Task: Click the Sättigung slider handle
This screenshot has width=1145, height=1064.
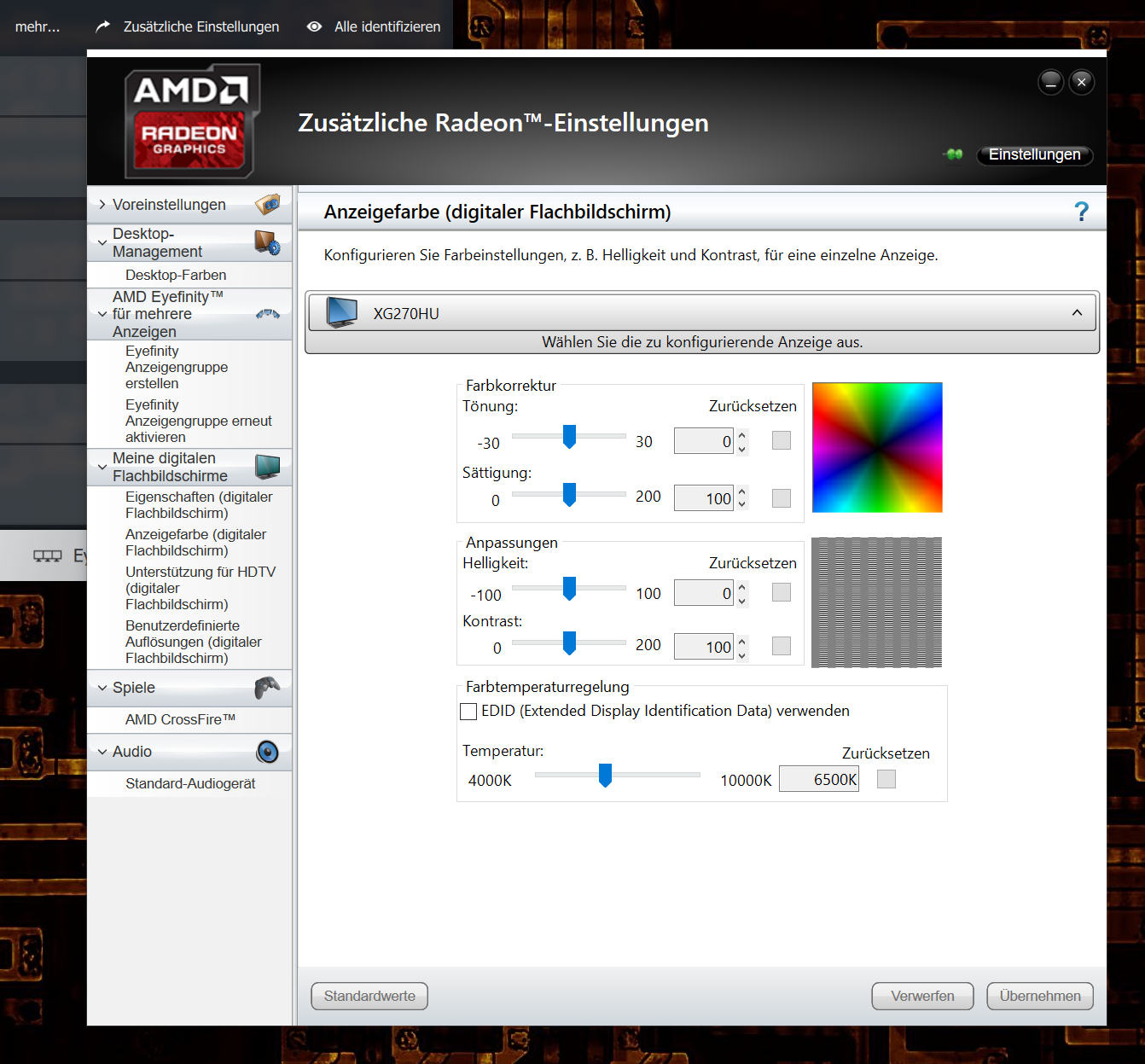Action: pyautogui.click(x=569, y=495)
